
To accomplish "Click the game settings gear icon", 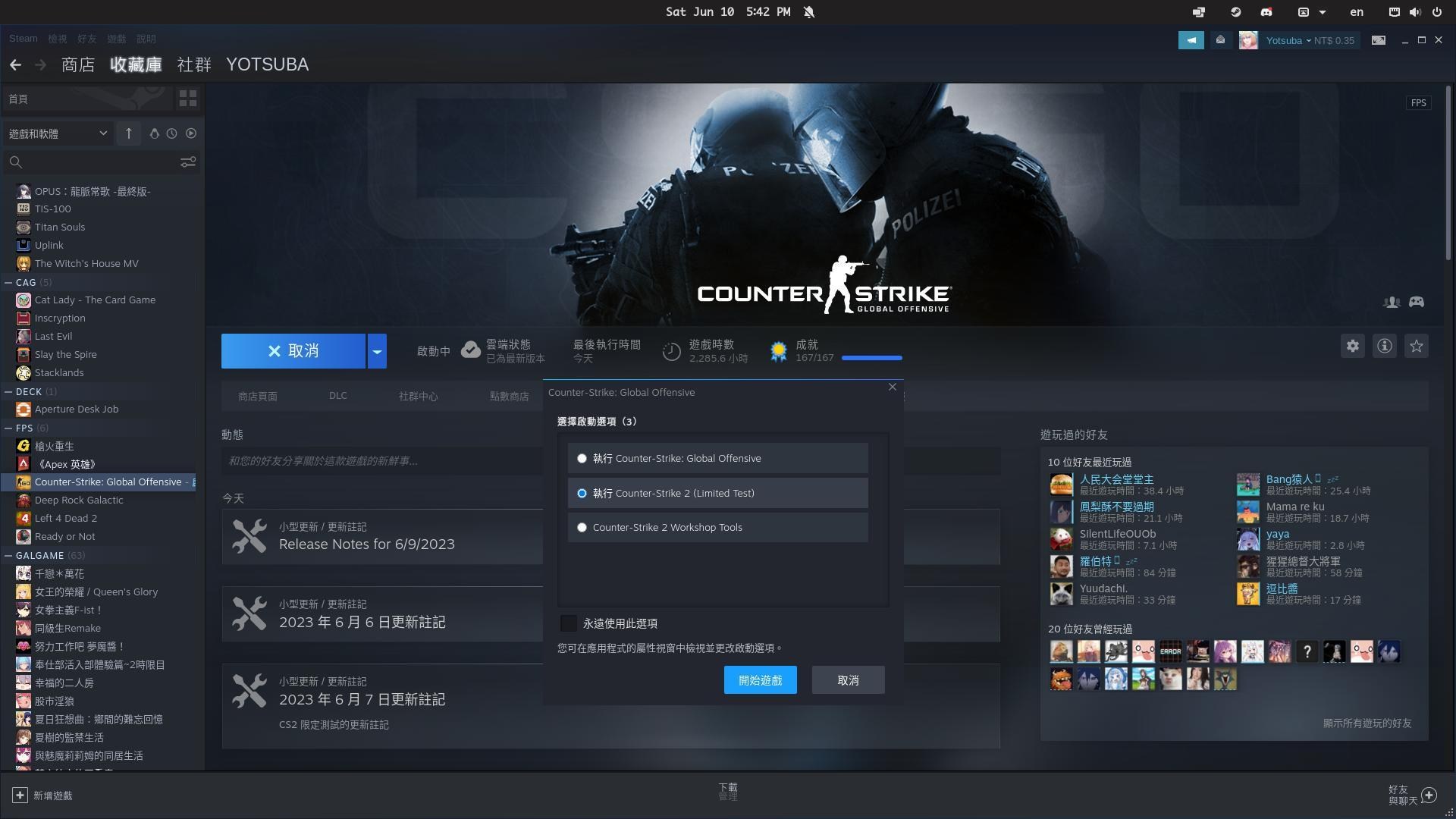I will click(x=1352, y=346).
